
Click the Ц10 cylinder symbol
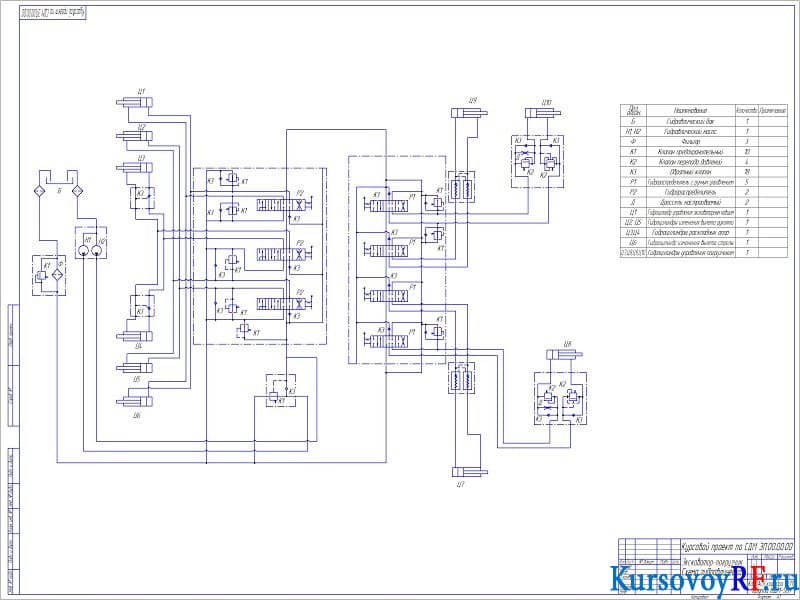(x=543, y=113)
